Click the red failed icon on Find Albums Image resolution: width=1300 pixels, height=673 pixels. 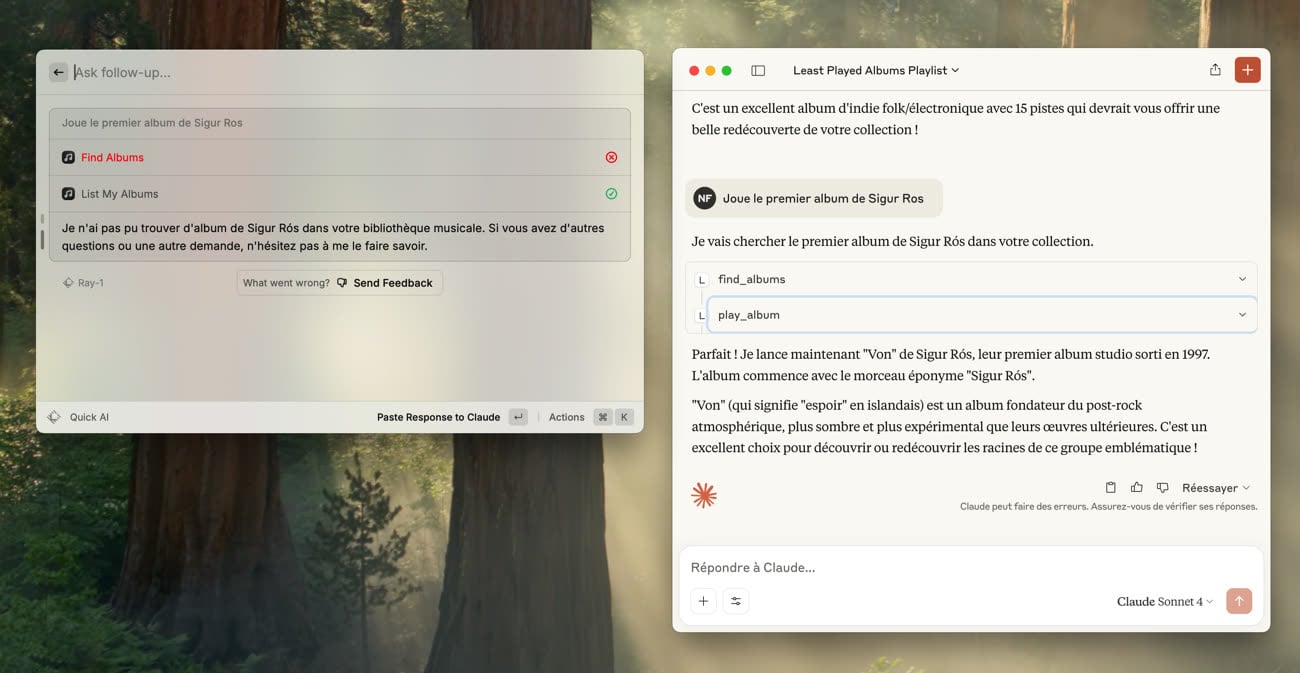click(611, 157)
